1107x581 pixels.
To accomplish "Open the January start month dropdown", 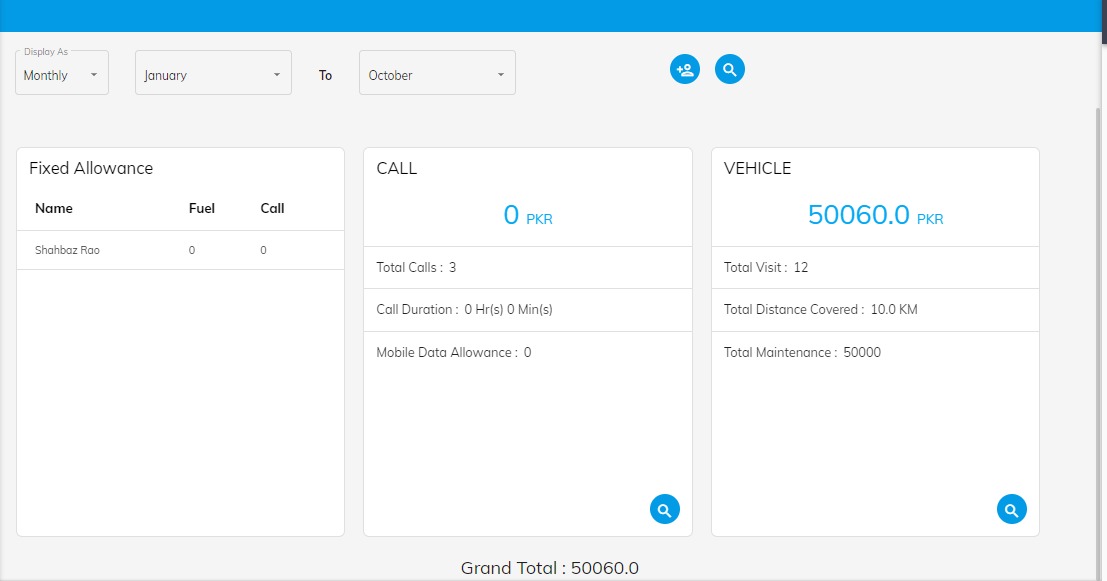I will 213,75.
